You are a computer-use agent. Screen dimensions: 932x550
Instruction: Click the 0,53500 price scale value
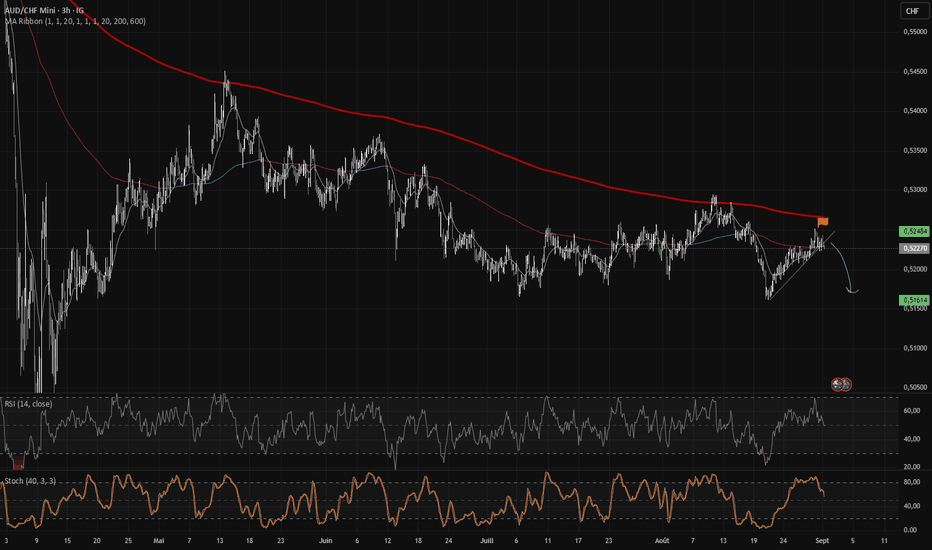915,150
